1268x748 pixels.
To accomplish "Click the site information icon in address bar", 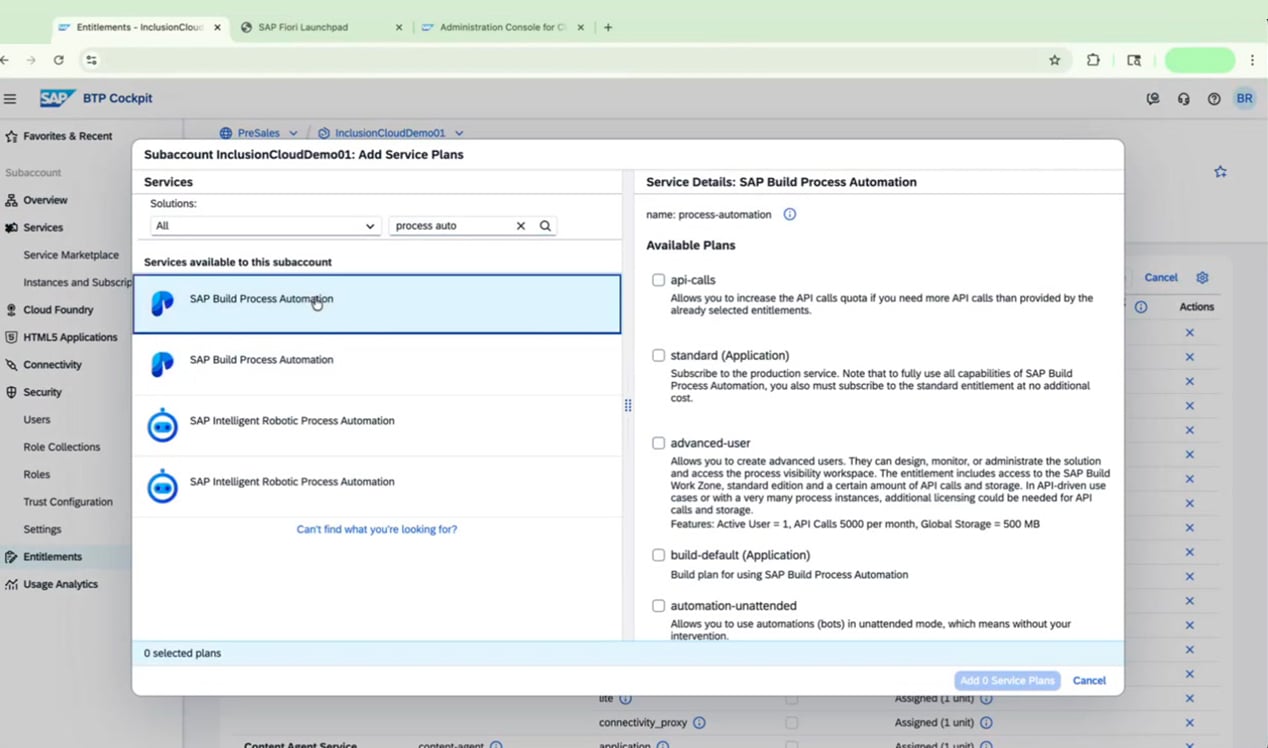I will (91, 60).
